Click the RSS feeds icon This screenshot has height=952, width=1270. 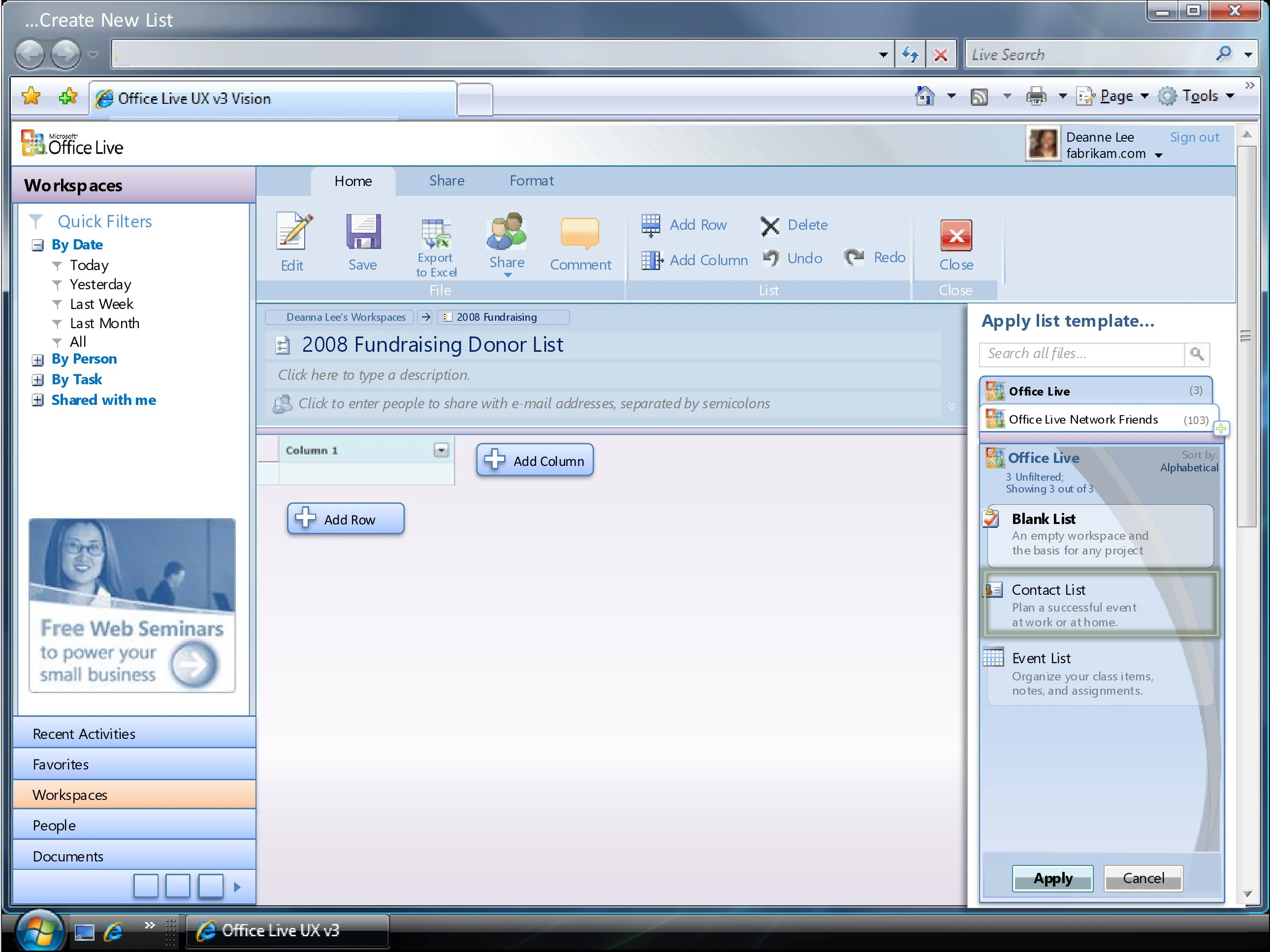point(979,96)
